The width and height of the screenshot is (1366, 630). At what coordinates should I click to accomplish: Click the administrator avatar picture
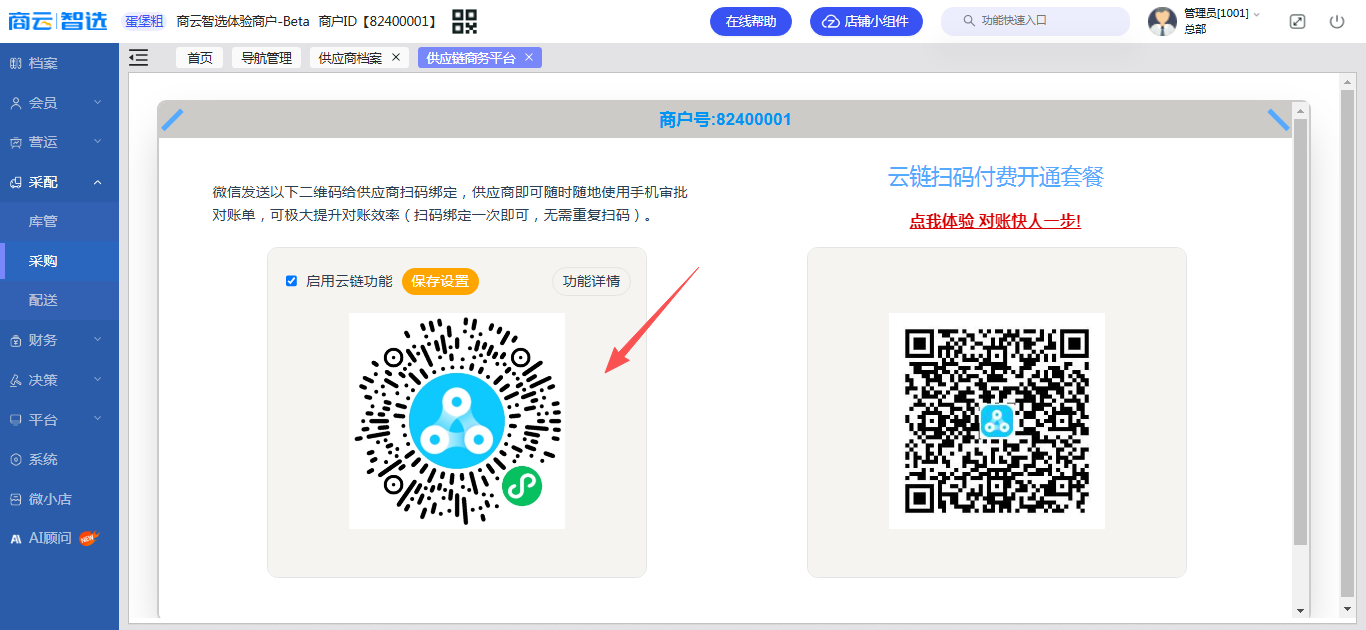(x=1162, y=21)
